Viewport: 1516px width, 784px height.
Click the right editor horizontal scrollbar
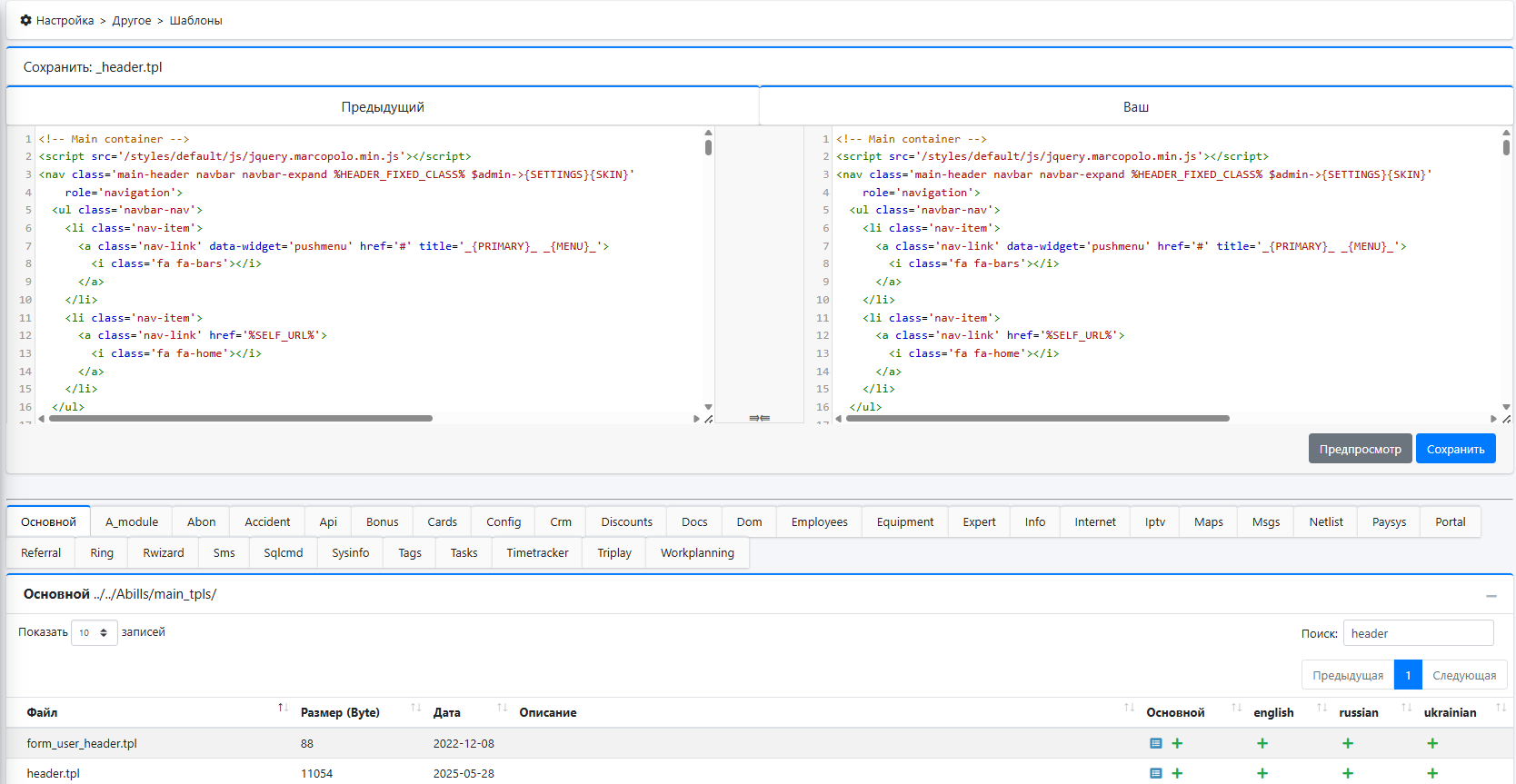(1038, 419)
